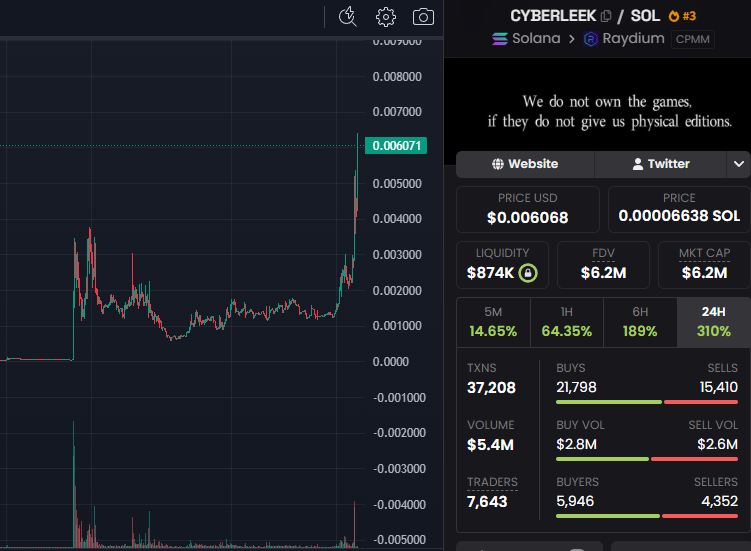Select the 5M price change tab

[x=493, y=322]
